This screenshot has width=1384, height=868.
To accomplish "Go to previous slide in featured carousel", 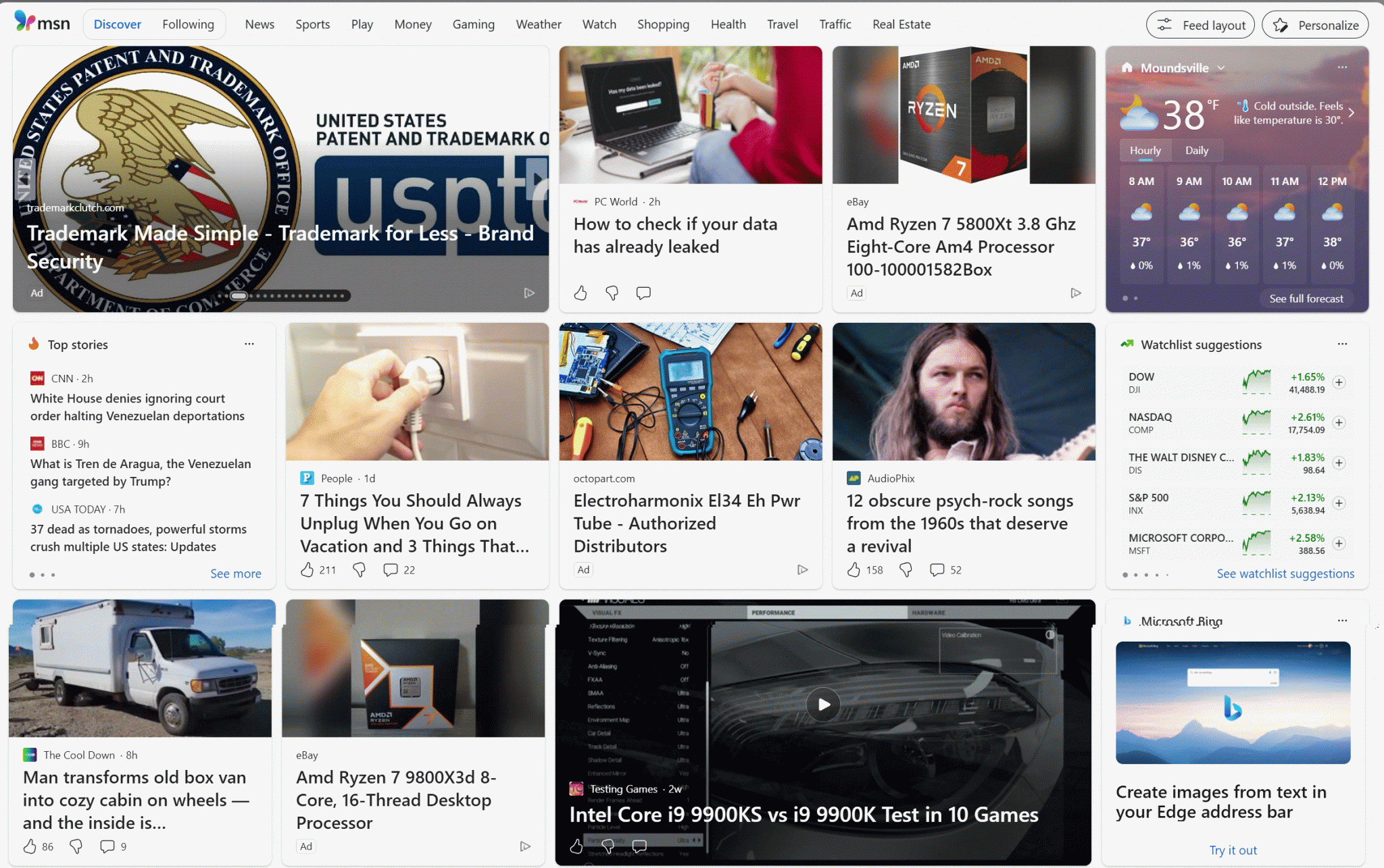I will 24,178.
